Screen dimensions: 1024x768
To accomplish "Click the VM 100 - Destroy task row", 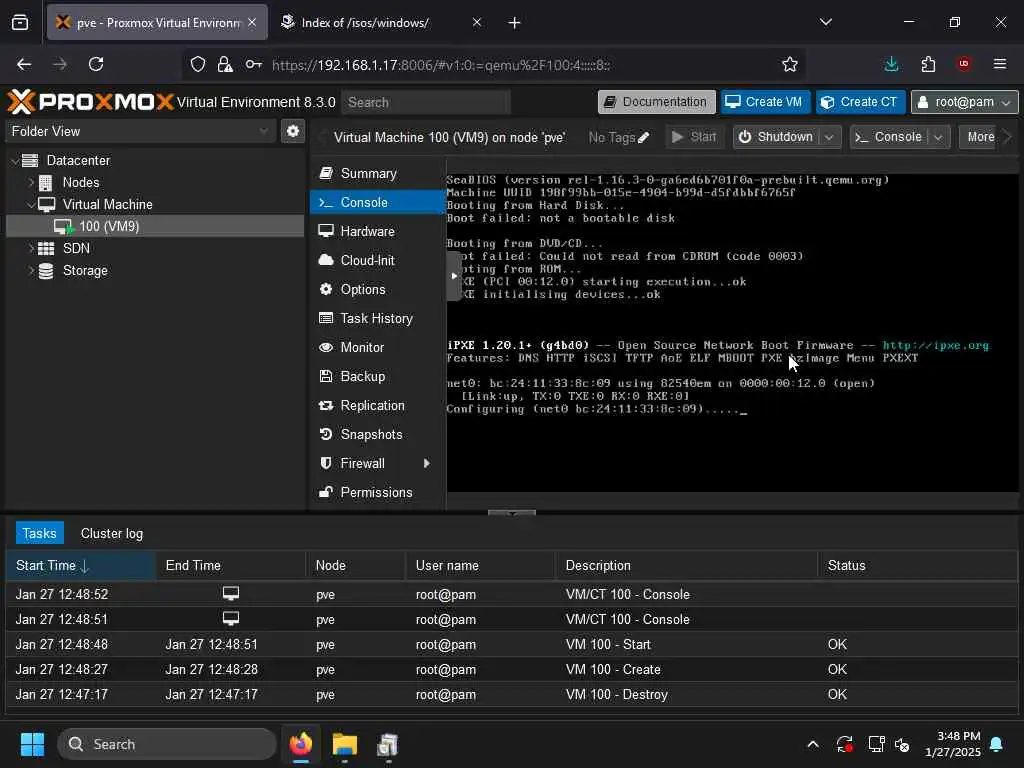I will (x=511, y=694).
